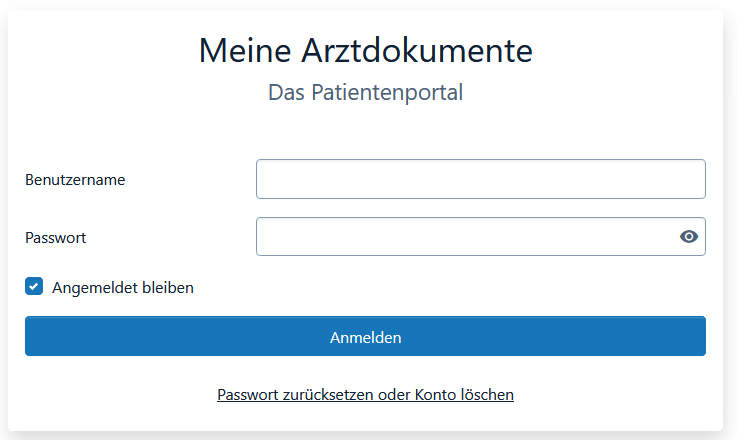Open Passwort zurücksetzen oder Konto löschen link
Viewport: 737px width, 440px height.
(x=365, y=395)
